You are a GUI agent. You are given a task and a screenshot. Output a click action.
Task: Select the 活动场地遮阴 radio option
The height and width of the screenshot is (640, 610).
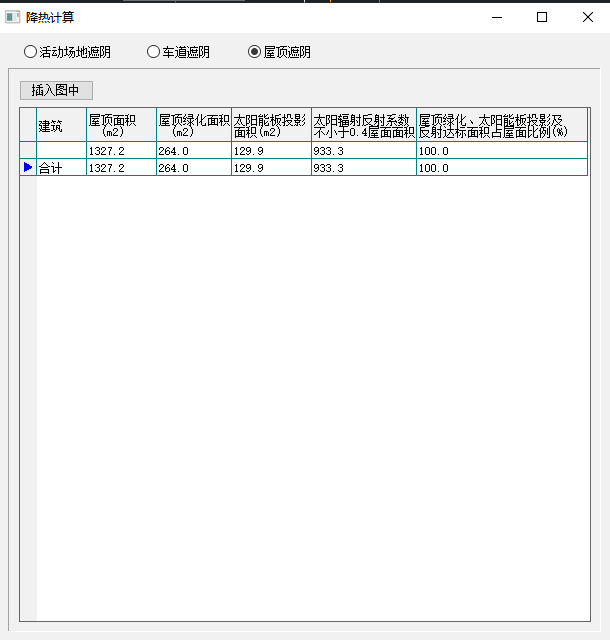pos(31,52)
